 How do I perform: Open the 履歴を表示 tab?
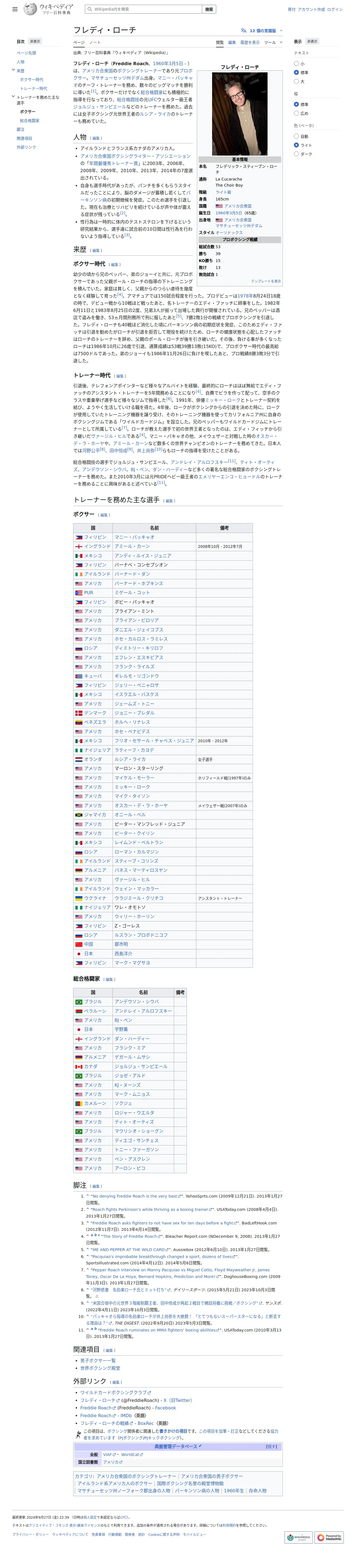click(250, 43)
